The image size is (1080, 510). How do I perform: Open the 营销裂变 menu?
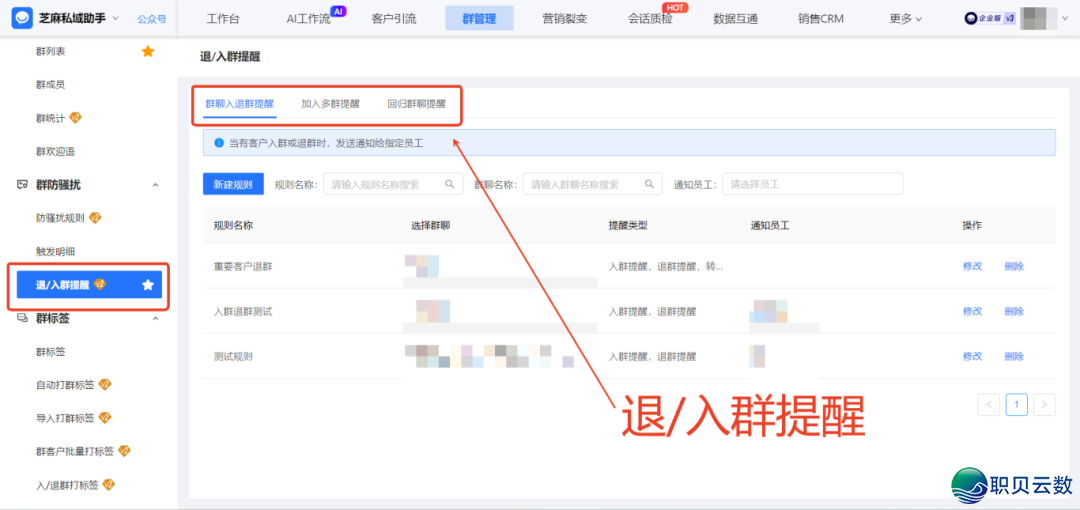click(565, 19)
